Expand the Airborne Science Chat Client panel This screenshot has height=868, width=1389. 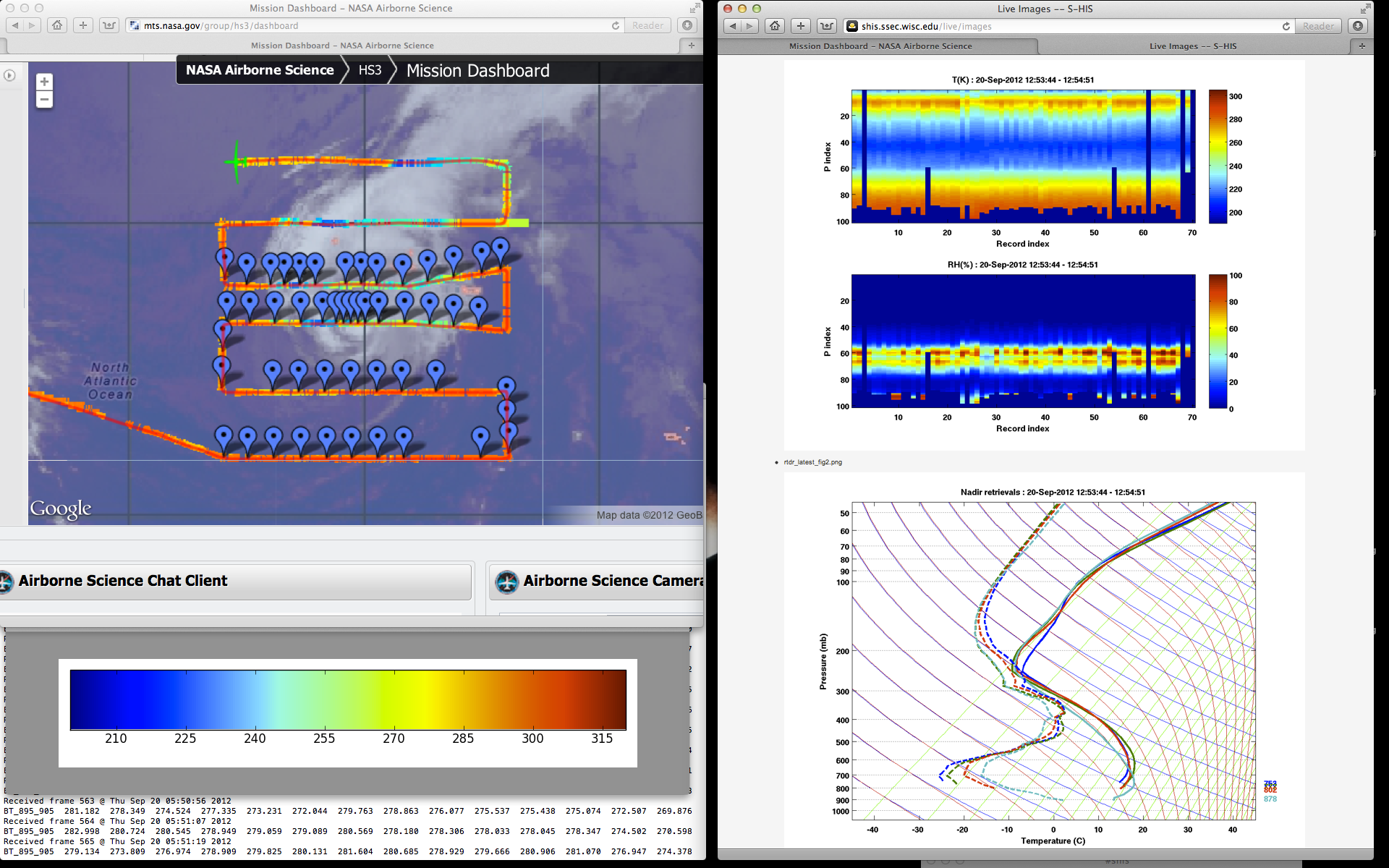pyautogui.click(x=123, y=581)
